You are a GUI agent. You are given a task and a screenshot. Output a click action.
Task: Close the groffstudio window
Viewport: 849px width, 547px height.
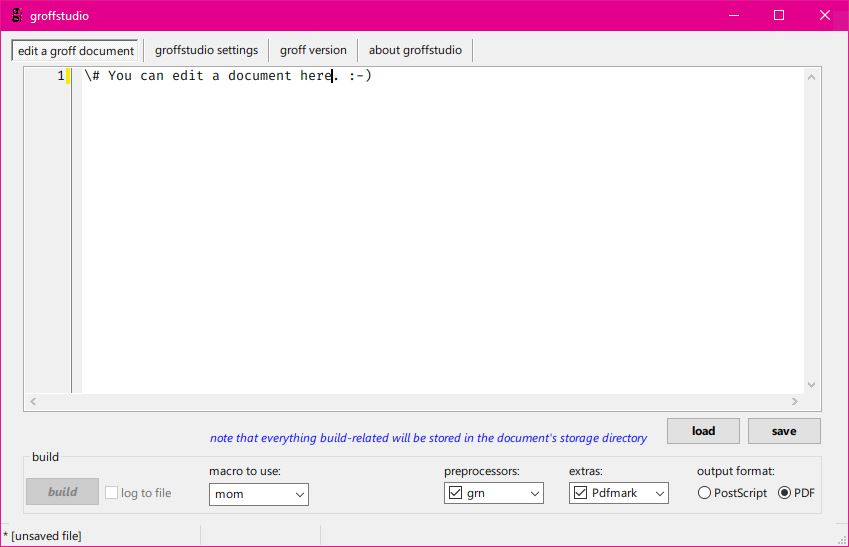pyautogui.click(x=825, y=15)
